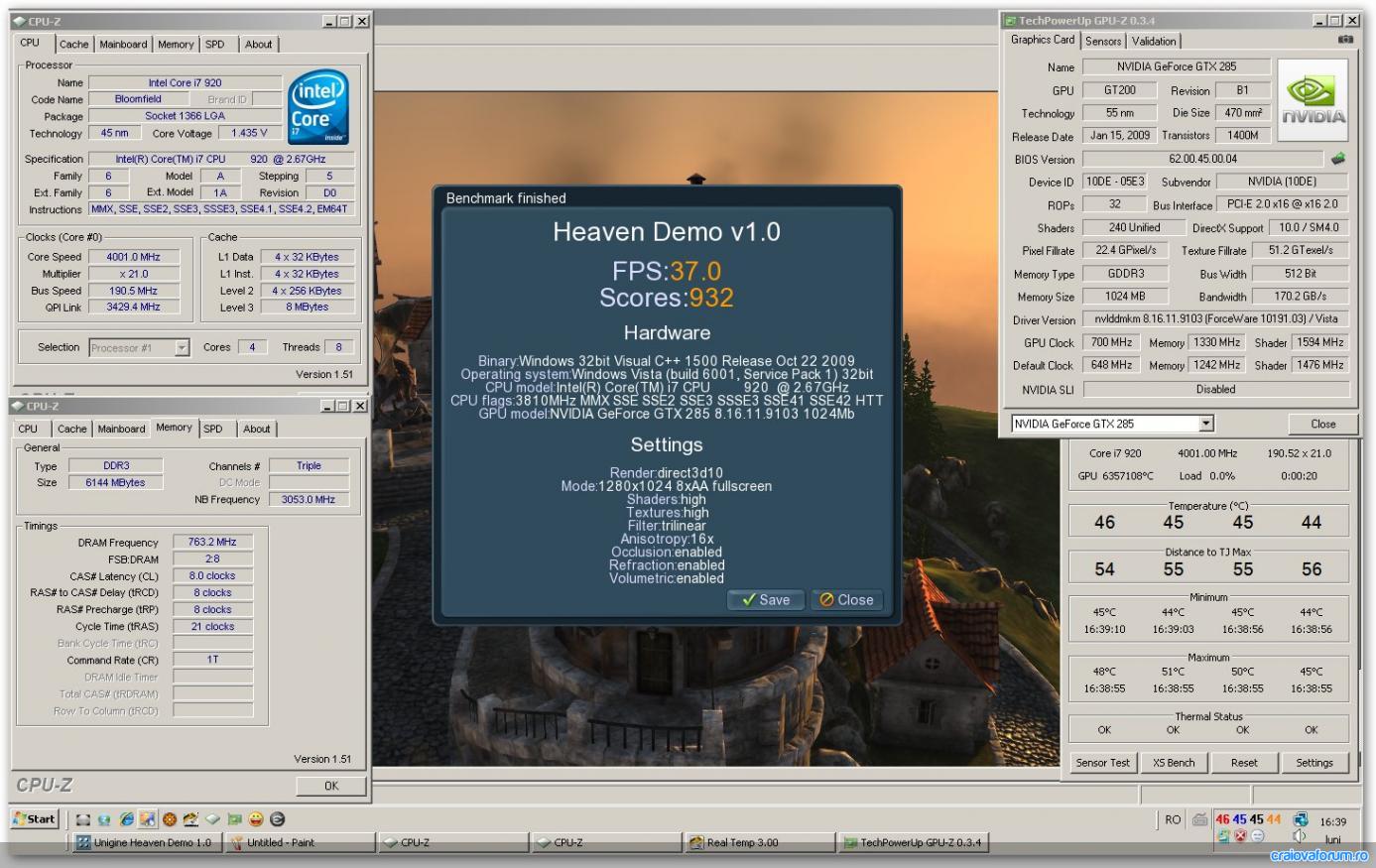Close the Benchmark finished dialog
Viewport: 1376px width, 868px height.
coord(846,599)
